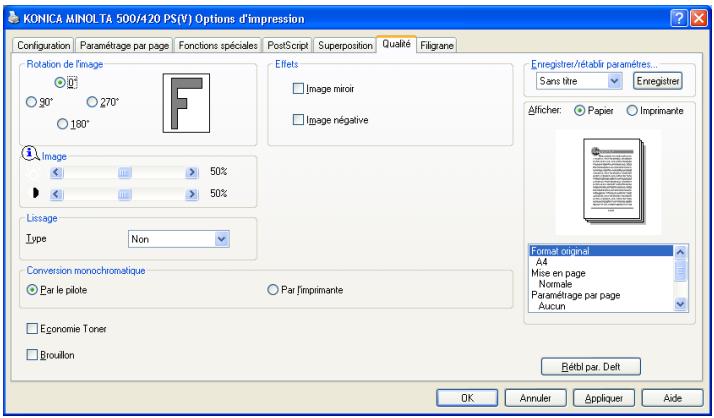Switch to PostScript tab
This screenshot has height=418, width=714.
click(288, 46)
